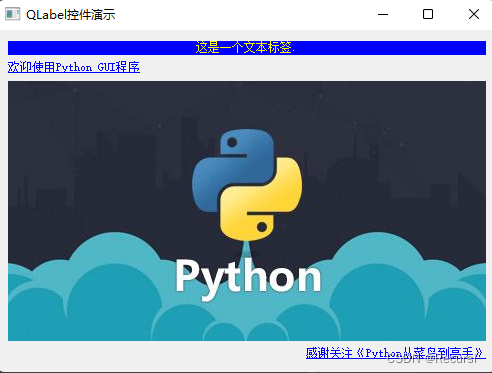The height and width of the screenshot is (373, 492).
Task: Close the QLabel控件演示 window
Action: click(x=474, y=14)
